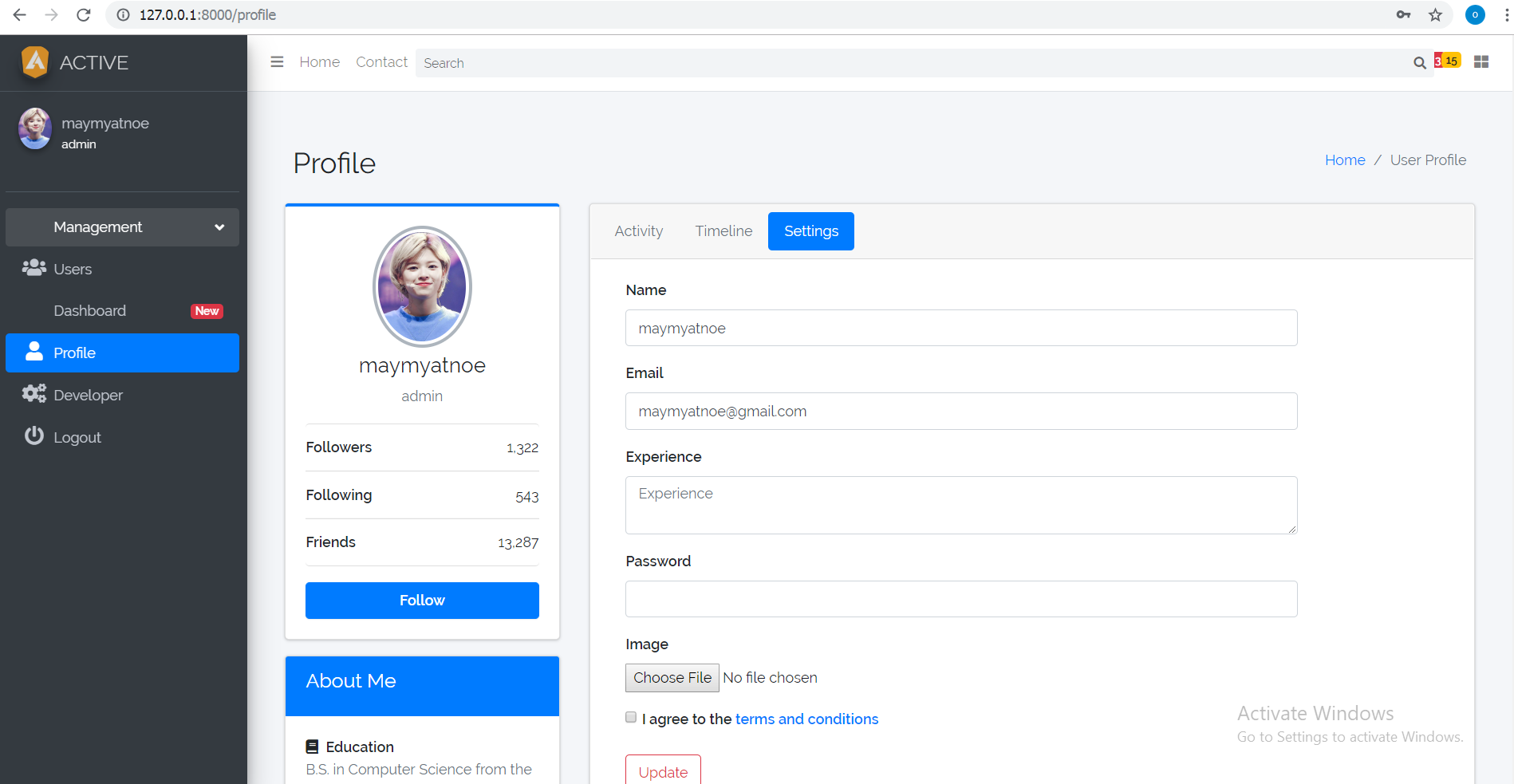Click the large profile picture

[x=422, y=286]
